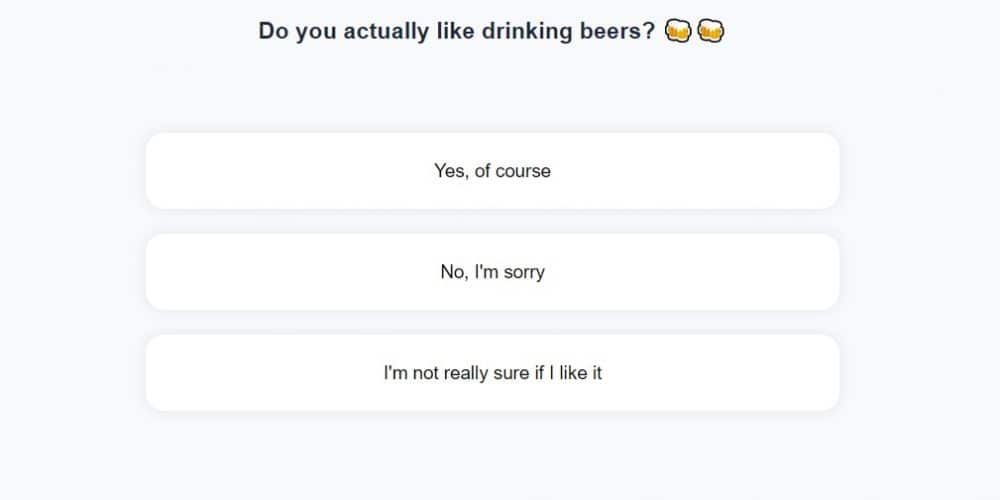Click the word 'beers?' in the heading
This screenshot has height=500, width=1000.
(617, 31)
